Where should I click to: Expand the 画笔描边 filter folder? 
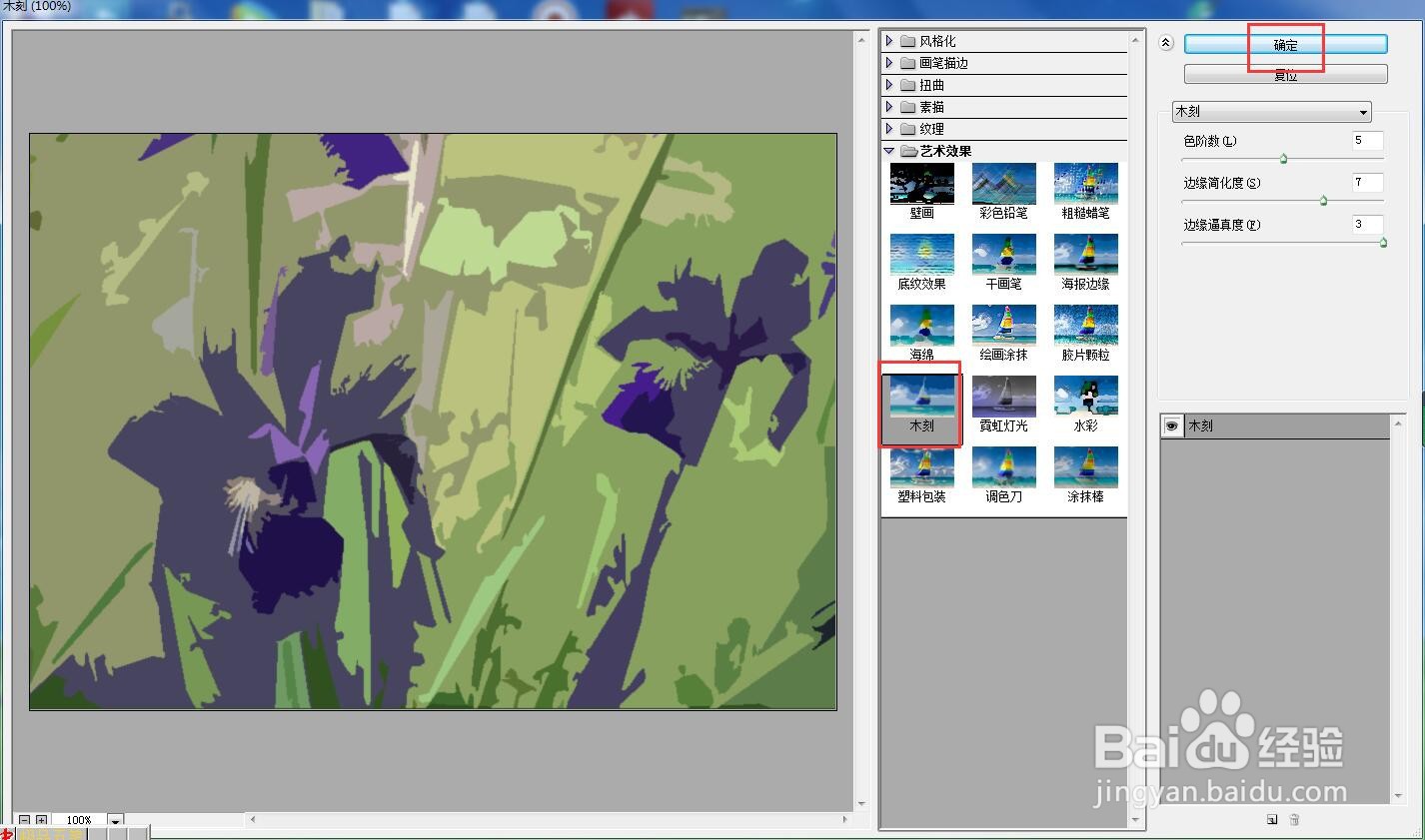tap(889, 63)
